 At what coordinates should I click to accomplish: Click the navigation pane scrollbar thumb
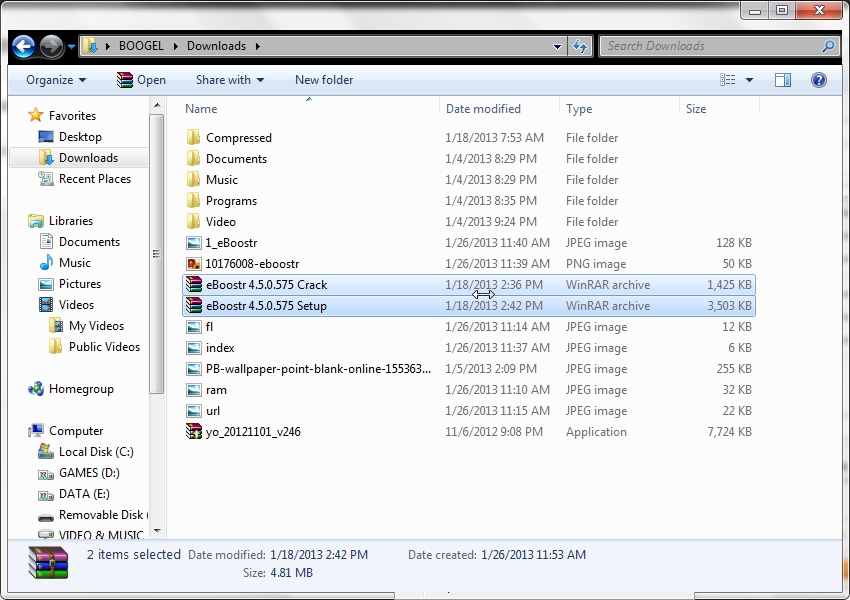point(157,254)
